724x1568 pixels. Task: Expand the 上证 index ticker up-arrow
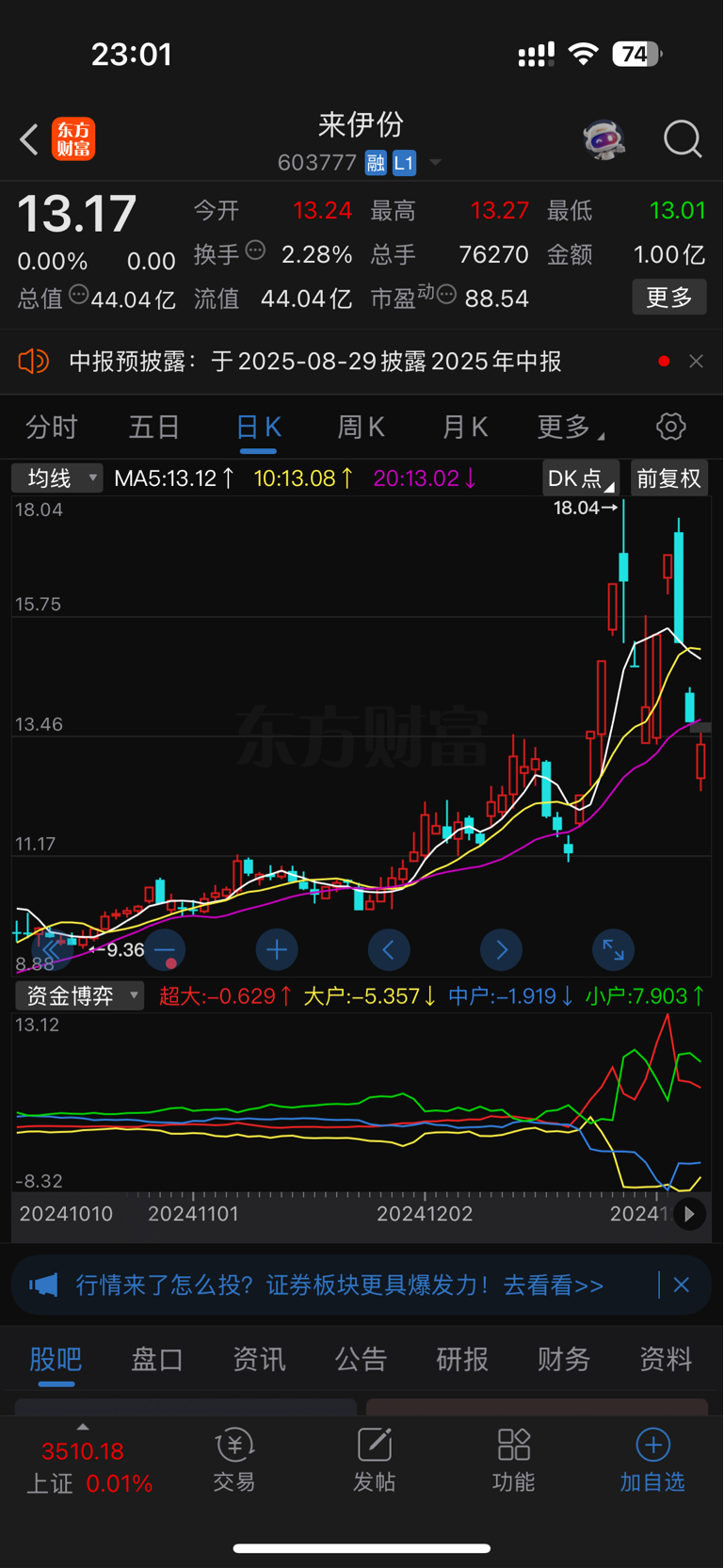(82, 1427)
